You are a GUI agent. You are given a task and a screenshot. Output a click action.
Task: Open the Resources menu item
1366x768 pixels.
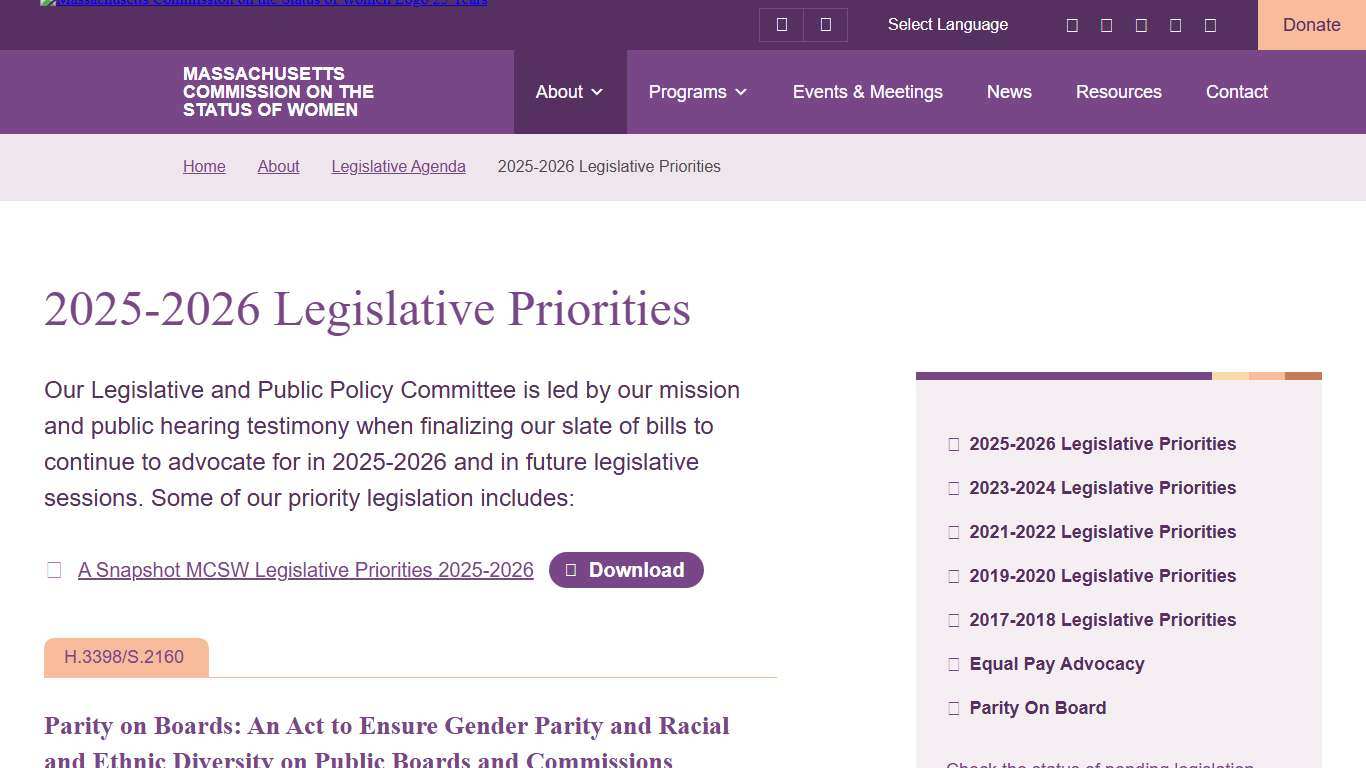[x=1118, y=92]
